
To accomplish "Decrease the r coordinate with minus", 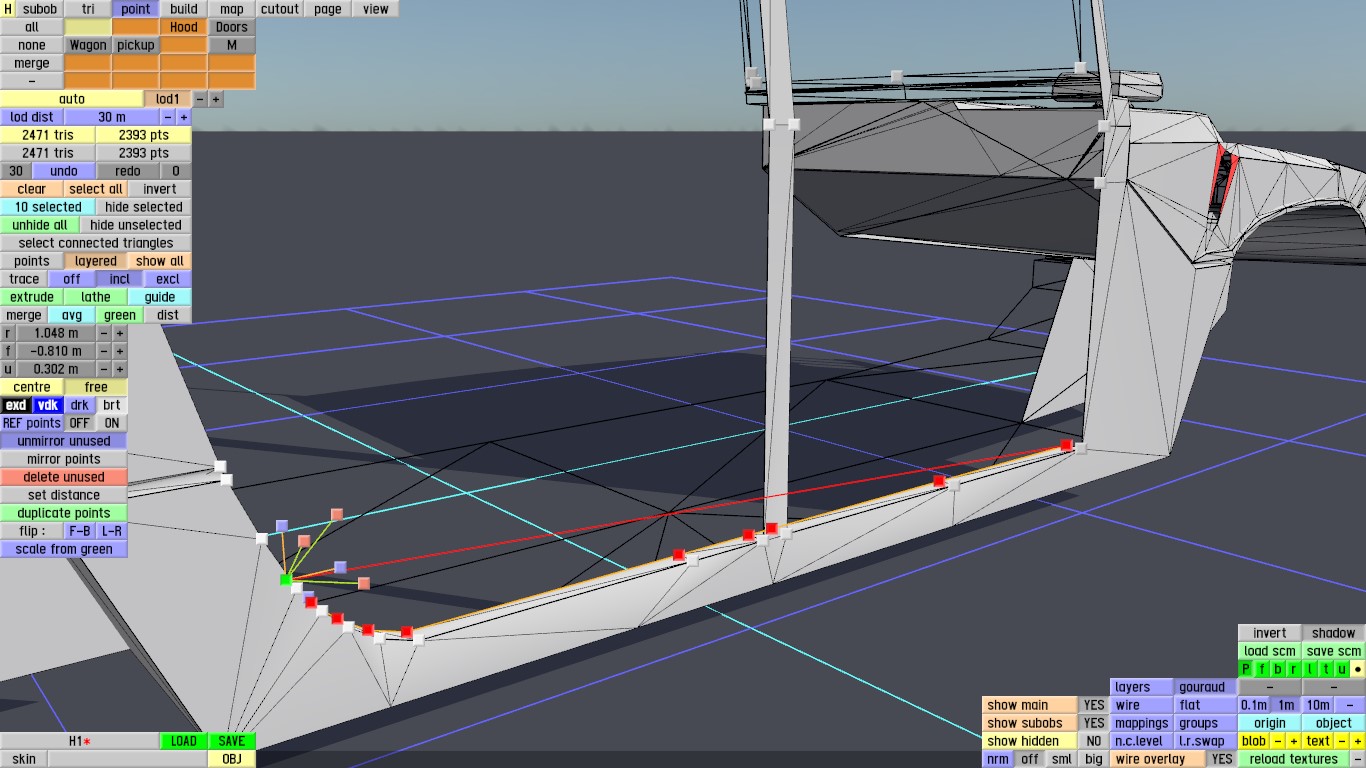I will coord(103,333).
